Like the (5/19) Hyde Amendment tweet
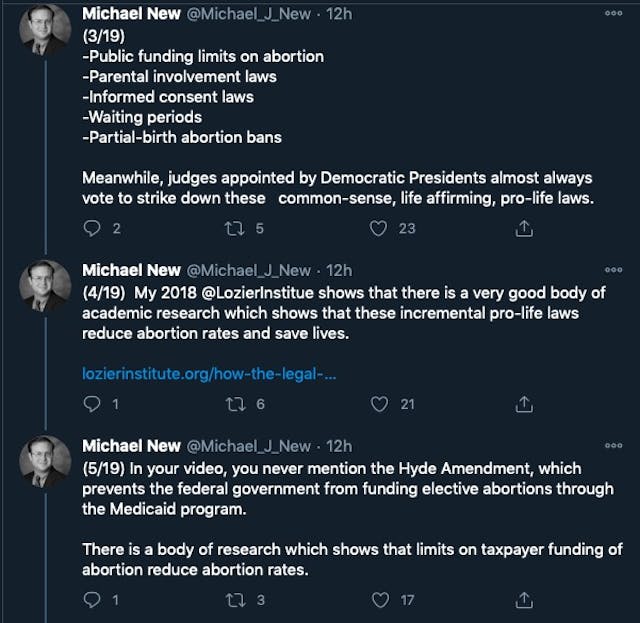640x623 pixels. tap(378, 600)
